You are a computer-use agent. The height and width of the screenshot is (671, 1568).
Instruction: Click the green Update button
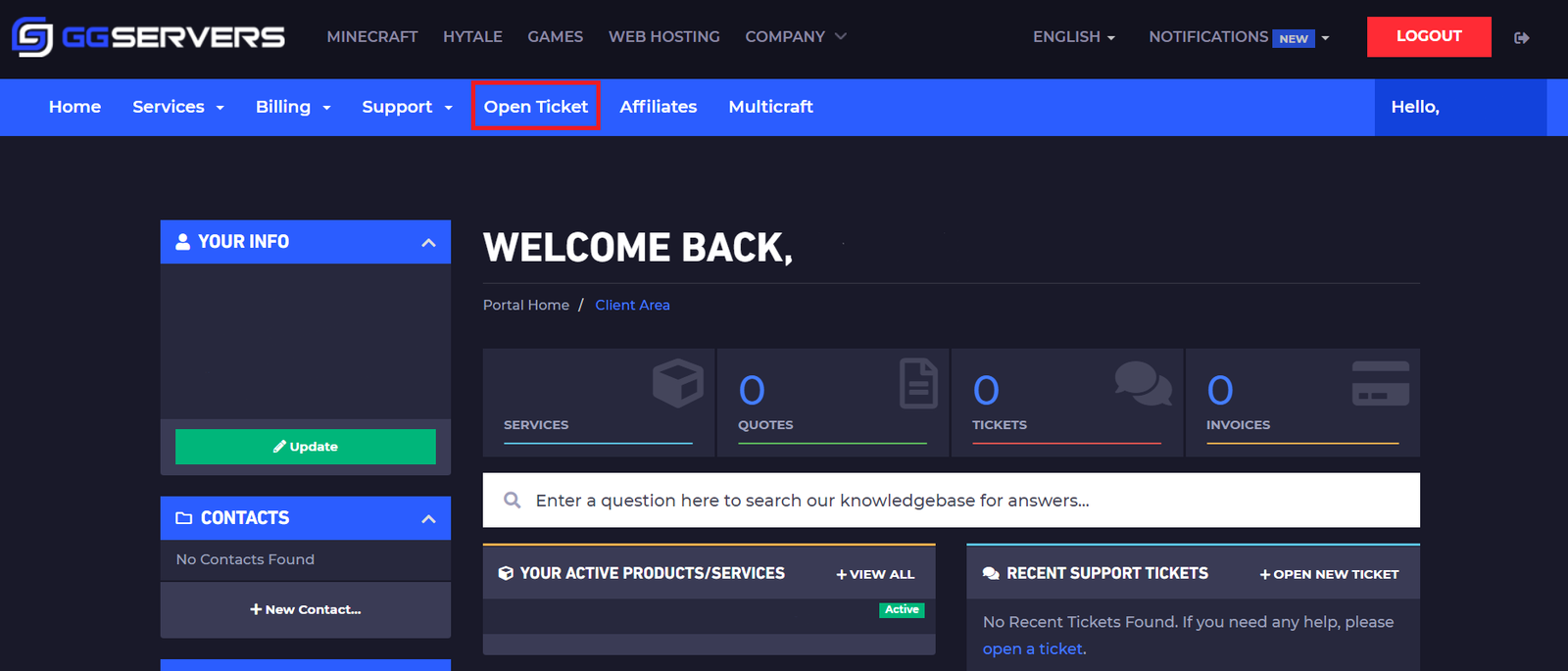(x=306, y=447)
